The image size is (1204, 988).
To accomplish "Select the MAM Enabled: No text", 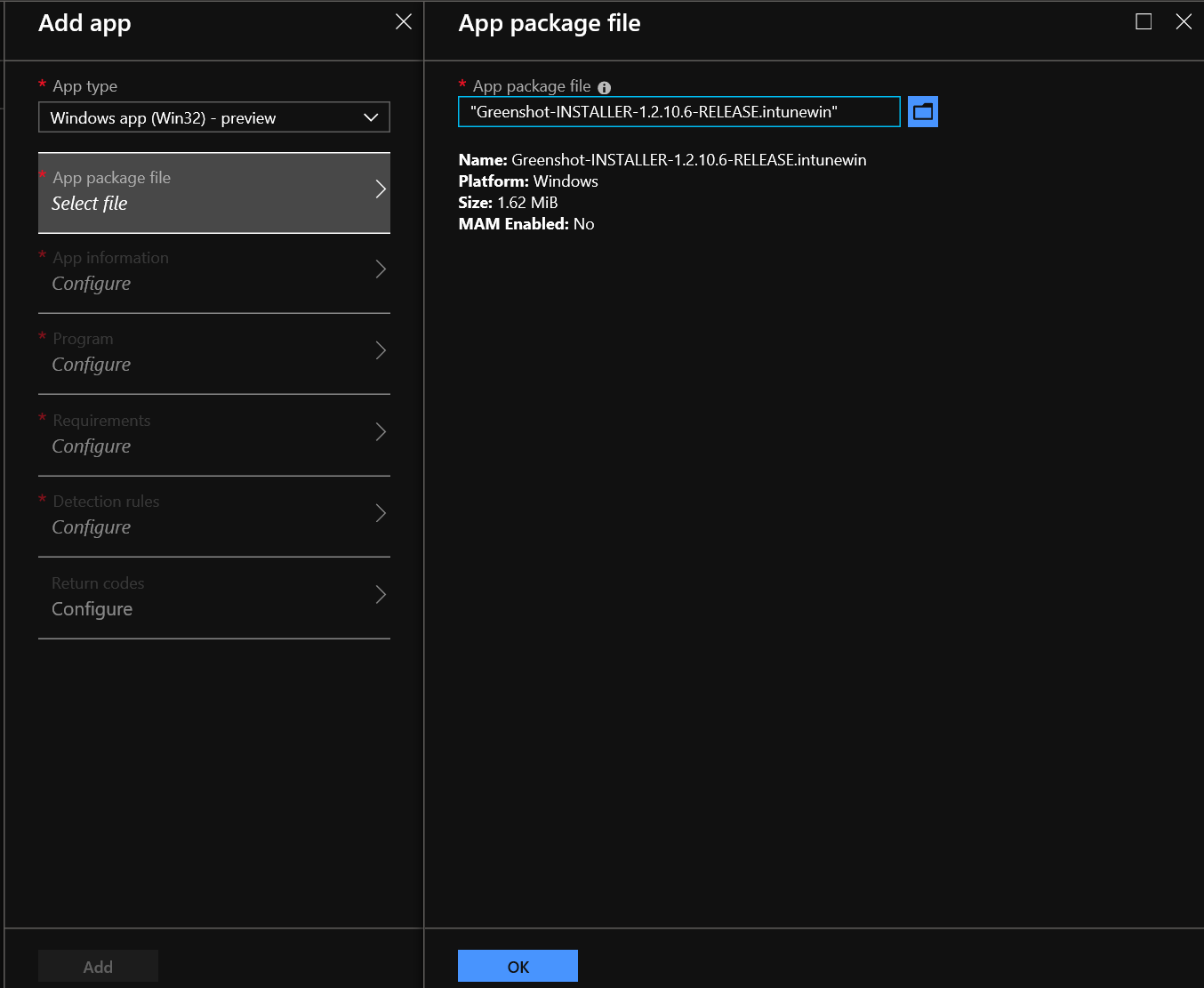I will pos(526,224).
